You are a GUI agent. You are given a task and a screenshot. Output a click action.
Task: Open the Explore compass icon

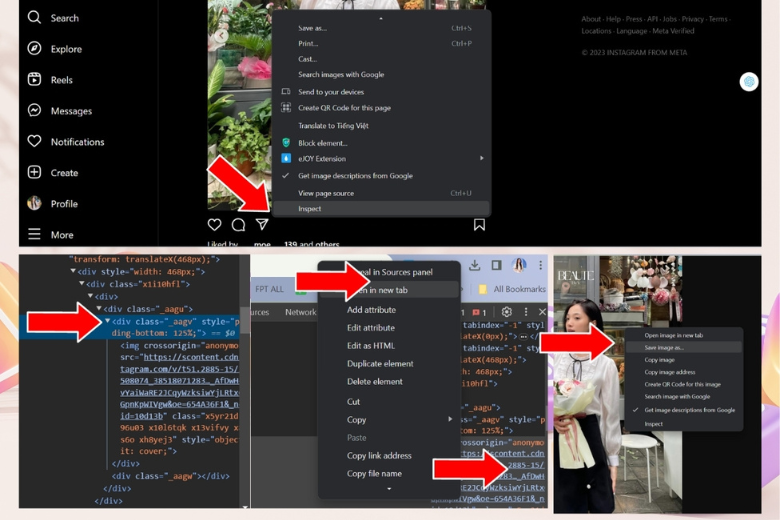pyautogui.click(x=34, y=49)
